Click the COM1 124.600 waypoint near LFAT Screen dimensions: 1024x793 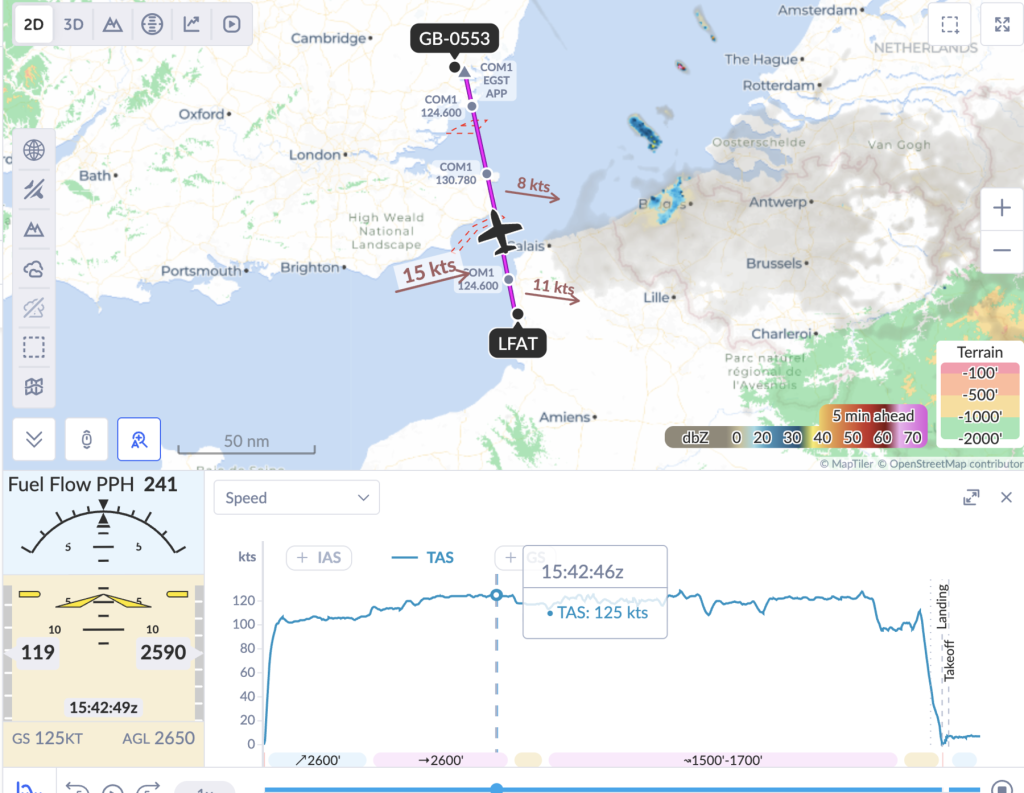point(509,280)
